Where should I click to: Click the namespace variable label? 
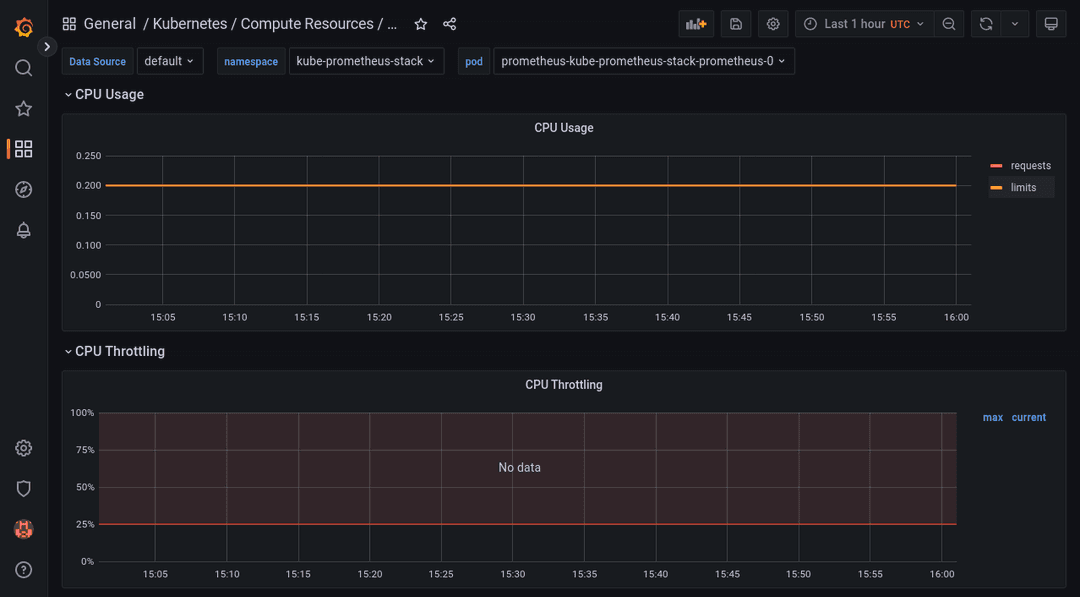click(x=251, y=61)
